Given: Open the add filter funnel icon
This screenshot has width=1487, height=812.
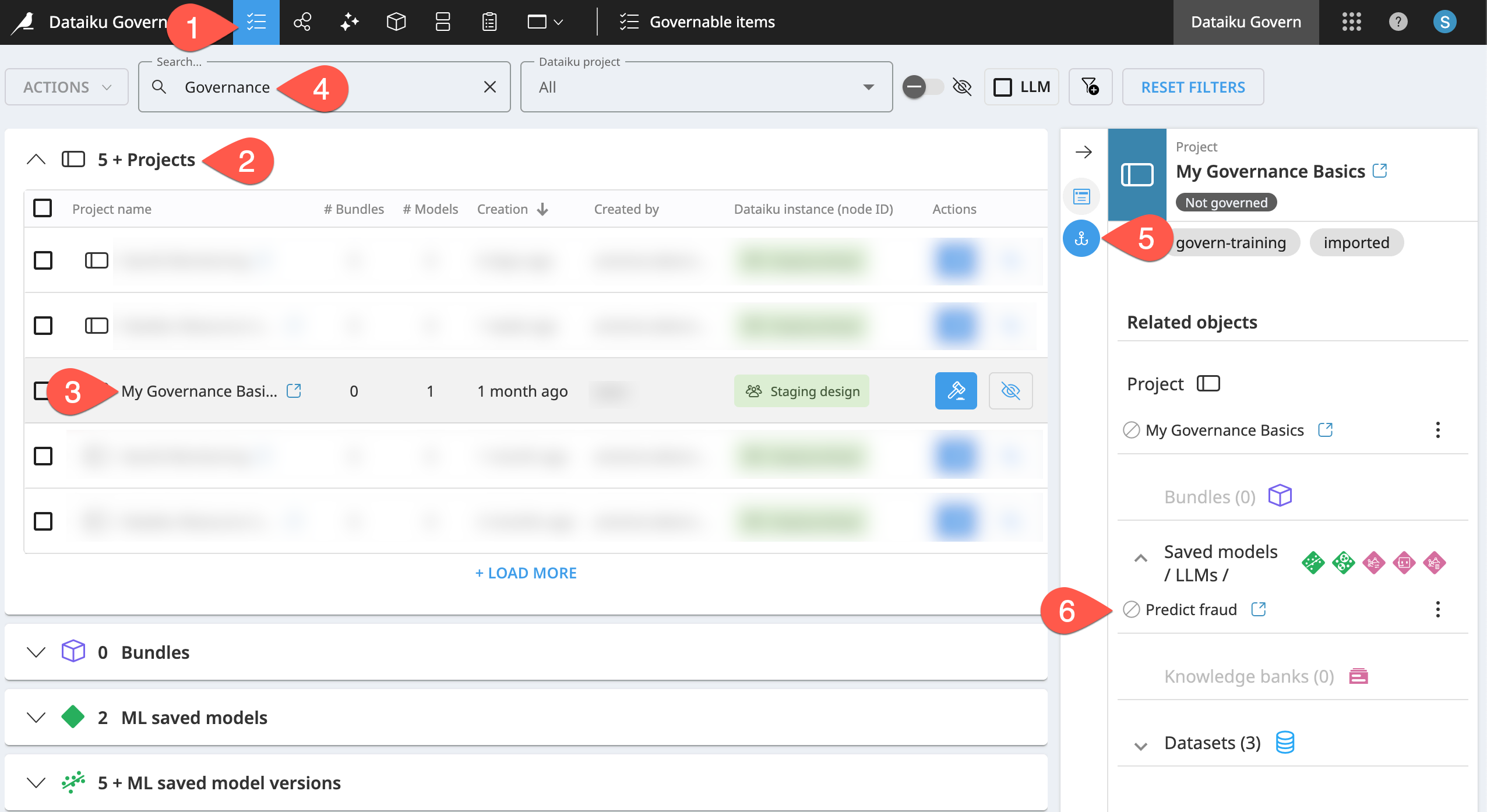Looking at the screenshot, I should click(1090, 87).
